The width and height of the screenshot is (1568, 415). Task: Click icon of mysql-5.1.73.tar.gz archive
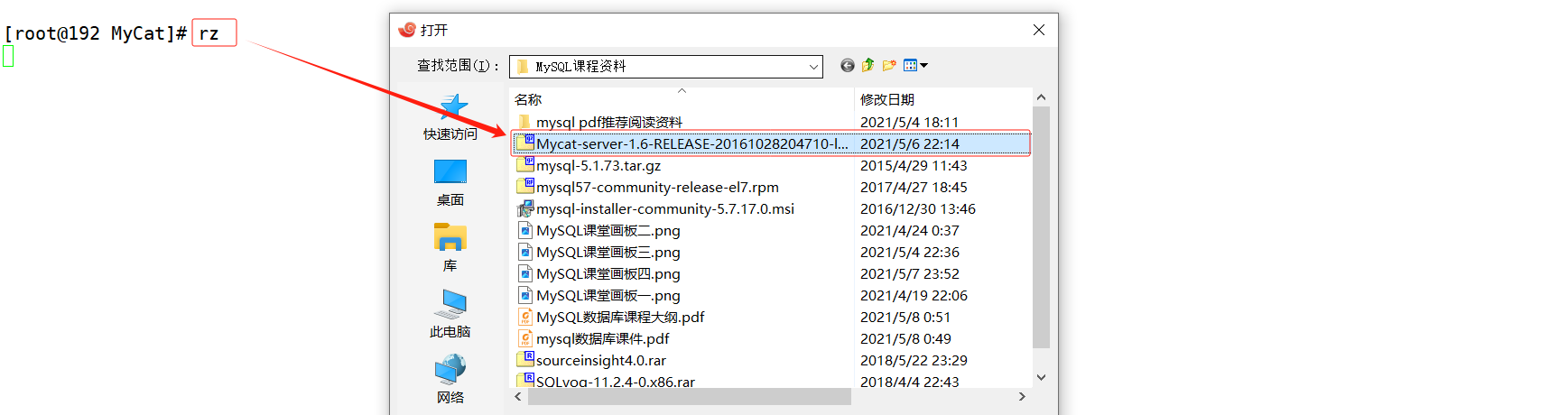[524, 164]
